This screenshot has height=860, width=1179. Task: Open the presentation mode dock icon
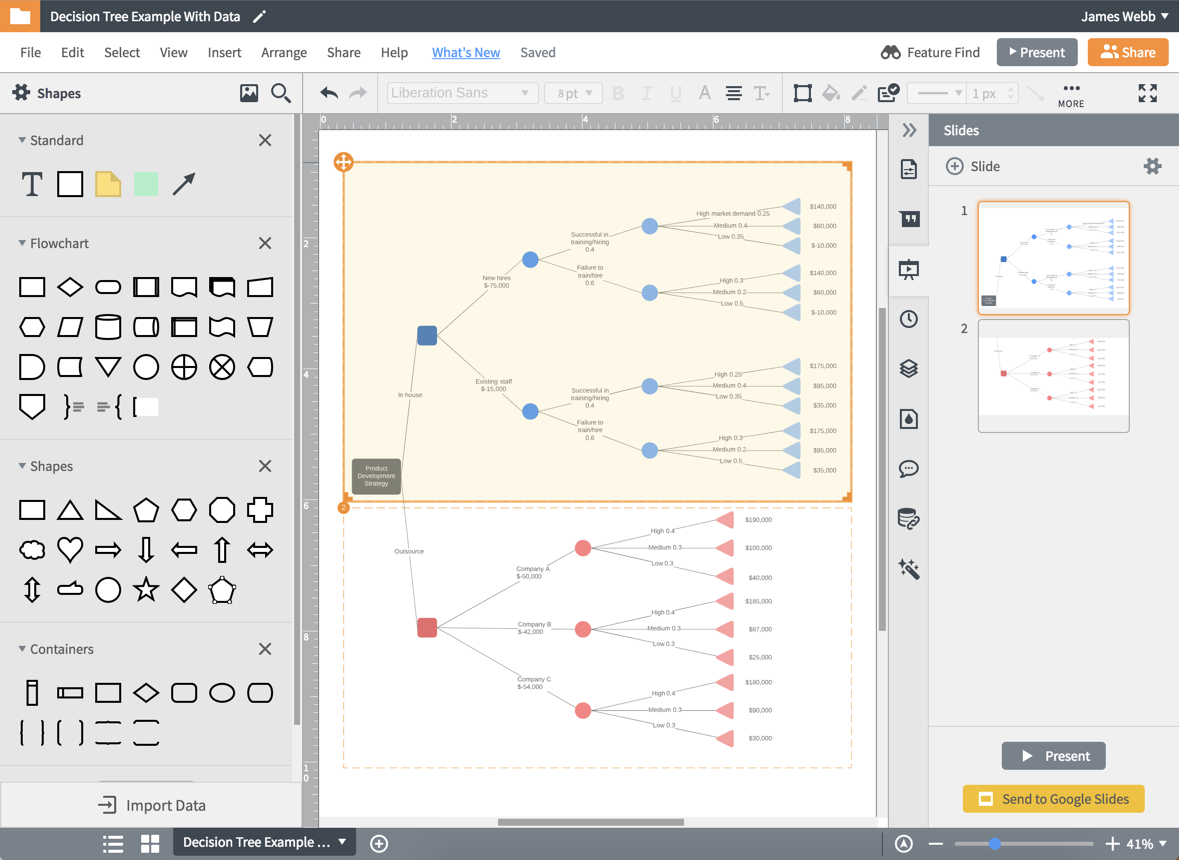point(909,269)
